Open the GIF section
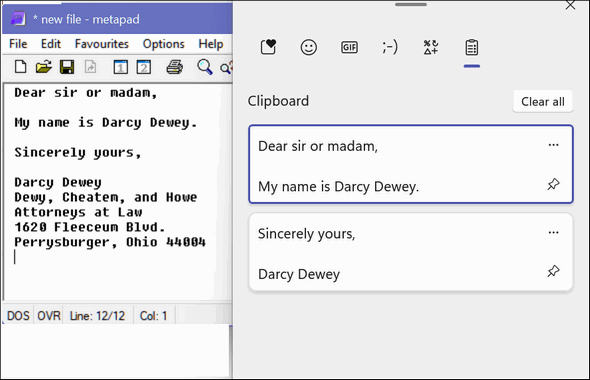Image resolution: width=590 pixels, height=380 pixels. 349,47
